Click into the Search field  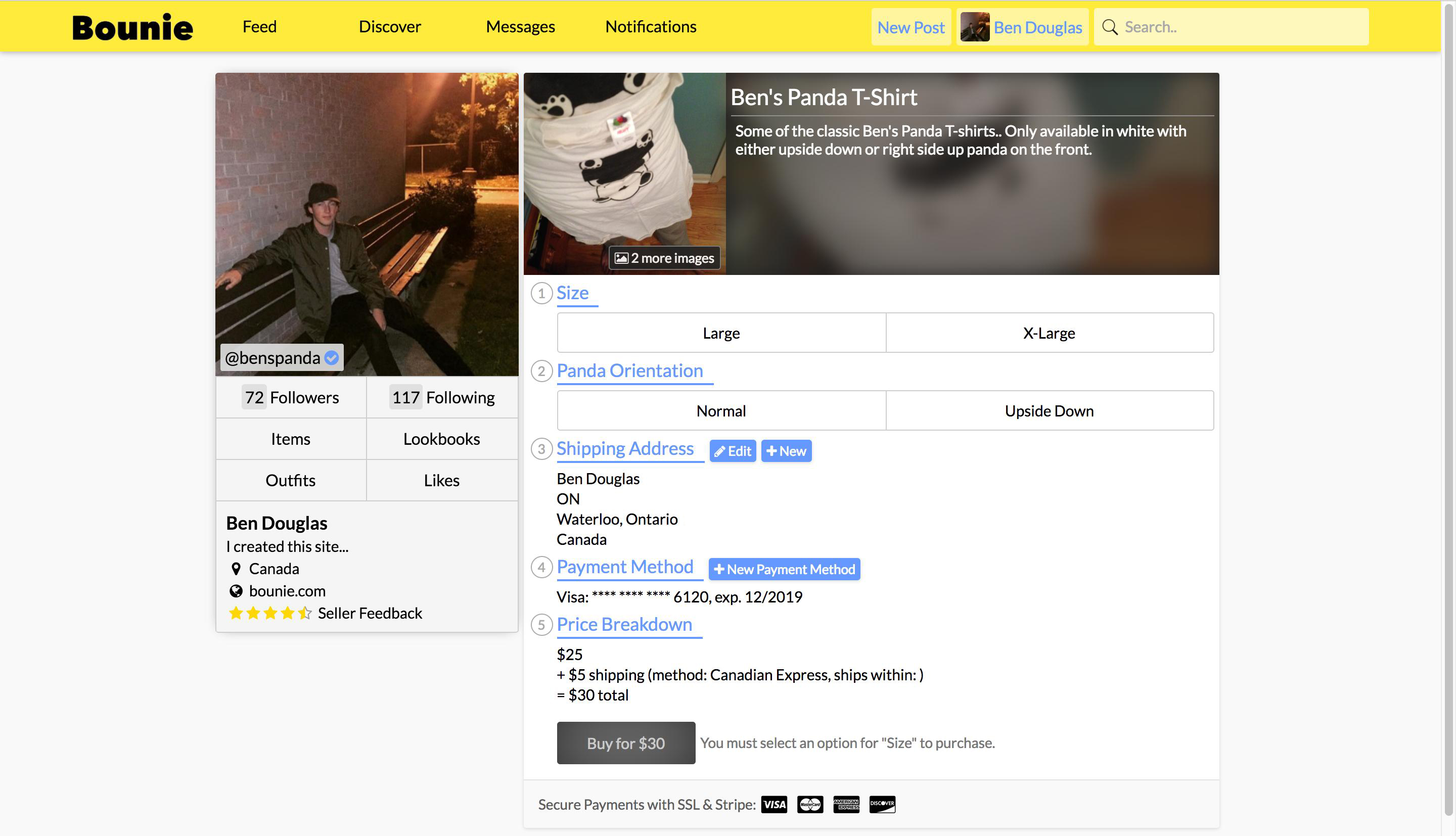[x=1240, y=27]
